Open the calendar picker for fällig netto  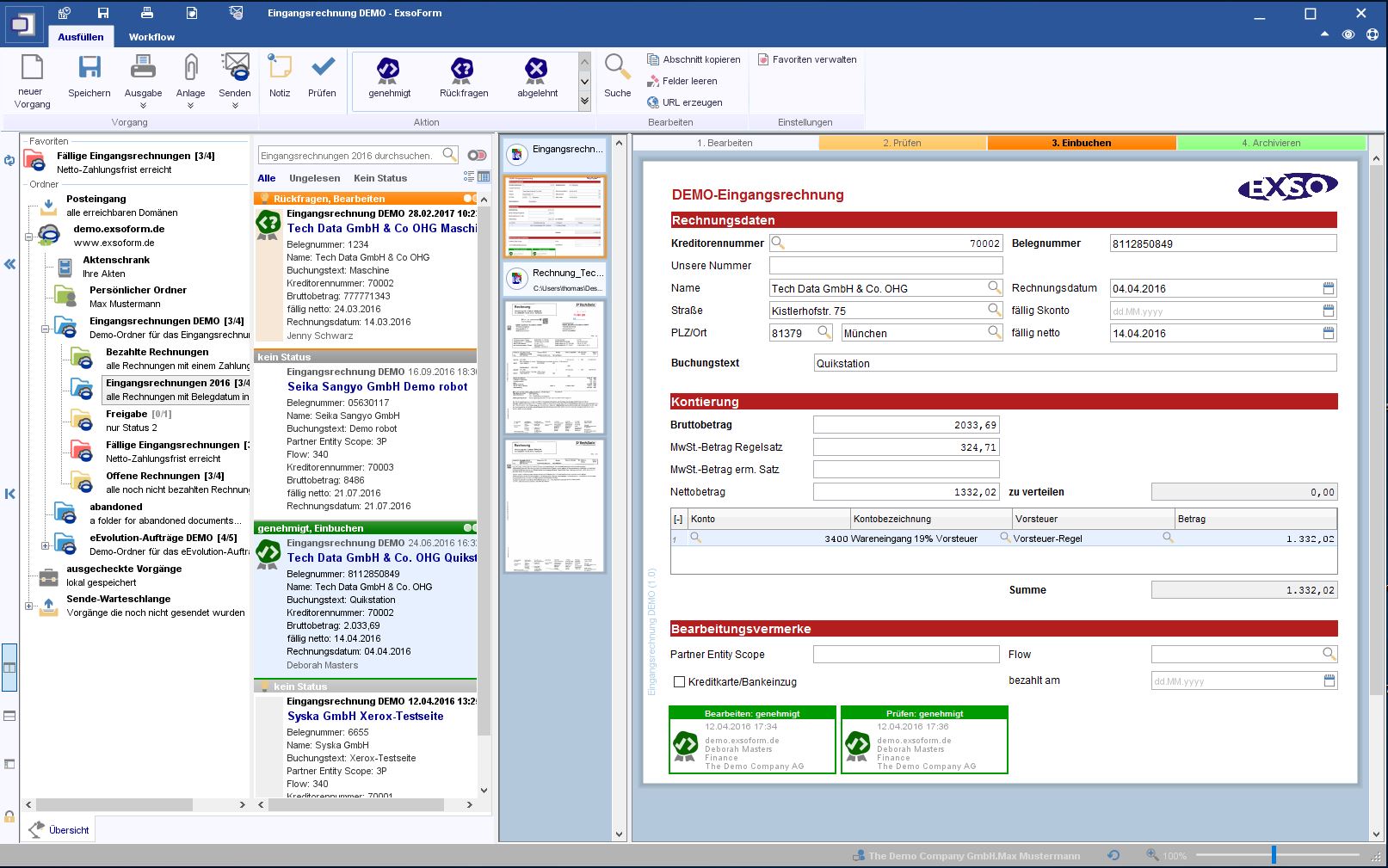pyautogui.click(x=1329, y=333)
